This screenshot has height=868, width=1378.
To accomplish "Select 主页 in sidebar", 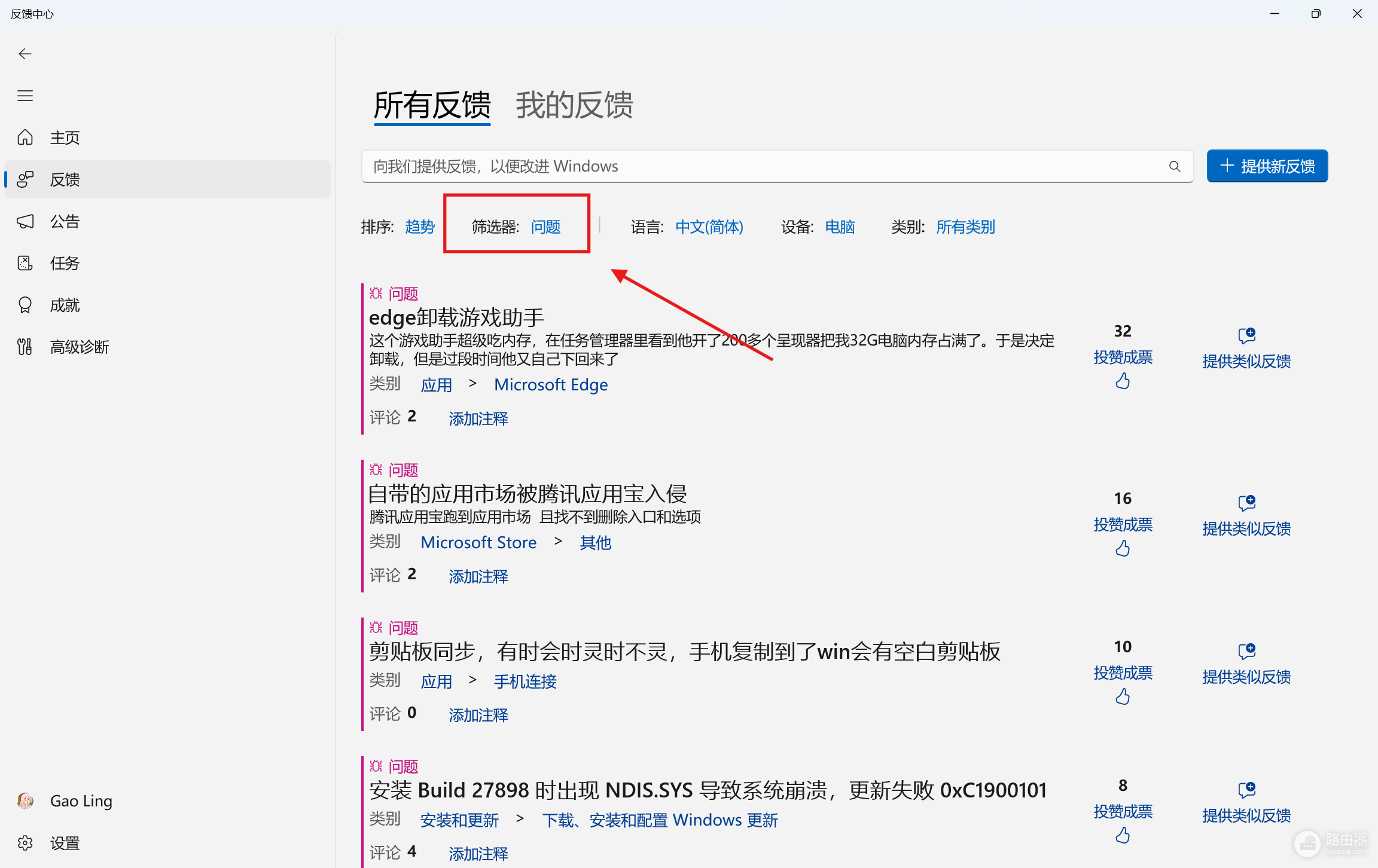I will click(x=167, y=137).
